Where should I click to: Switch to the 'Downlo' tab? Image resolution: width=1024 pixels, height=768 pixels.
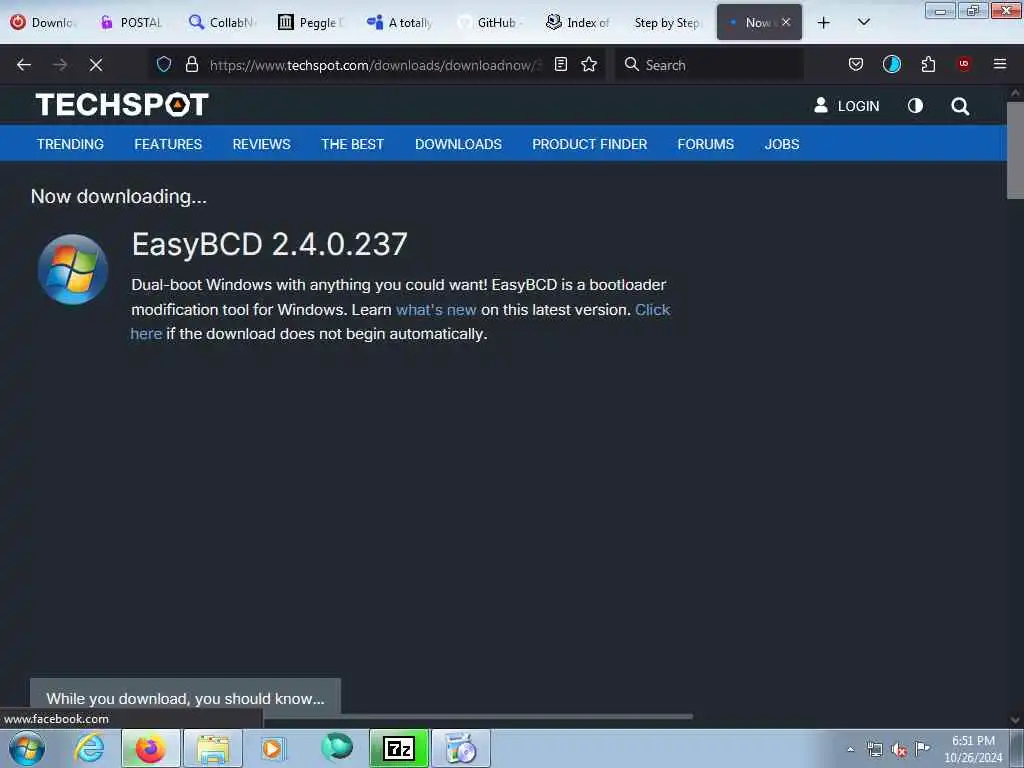tap(44, 22)
